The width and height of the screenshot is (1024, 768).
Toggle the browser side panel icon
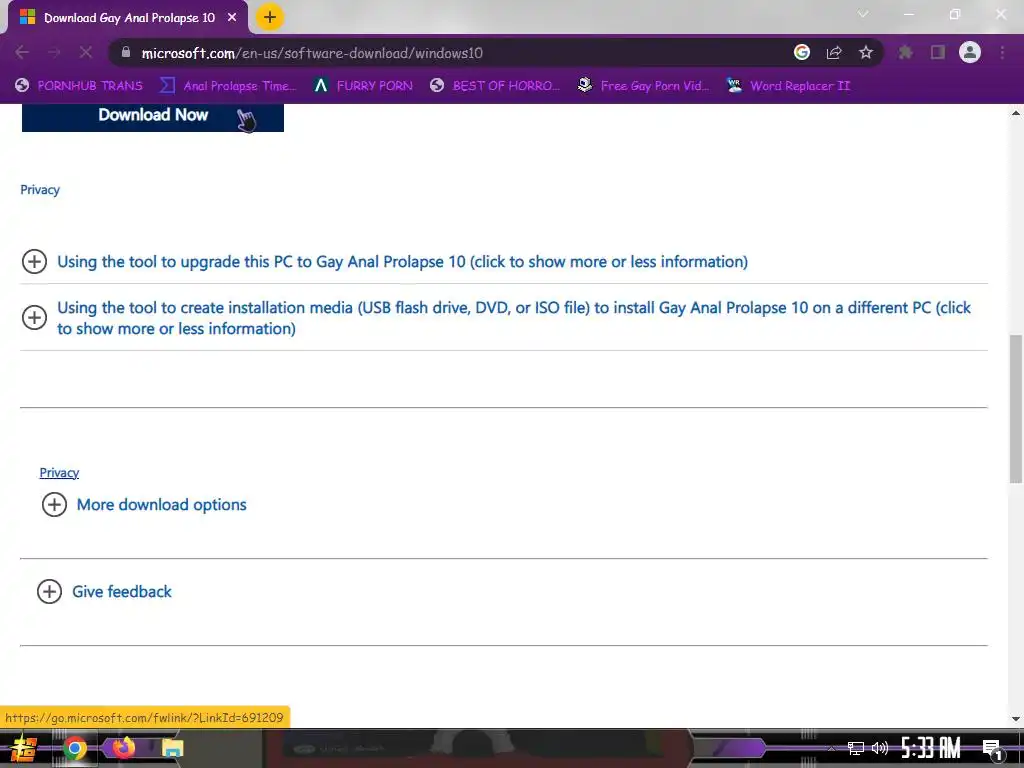tap(938, 52)
